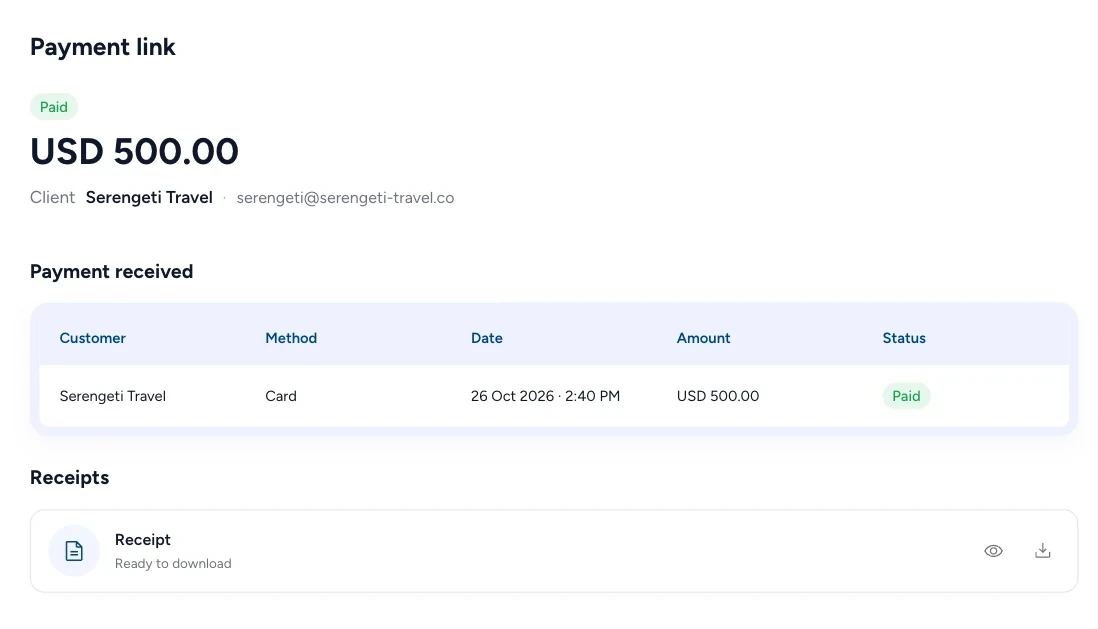Click the Status column header
1098x629 pixels.
[904, 338]
